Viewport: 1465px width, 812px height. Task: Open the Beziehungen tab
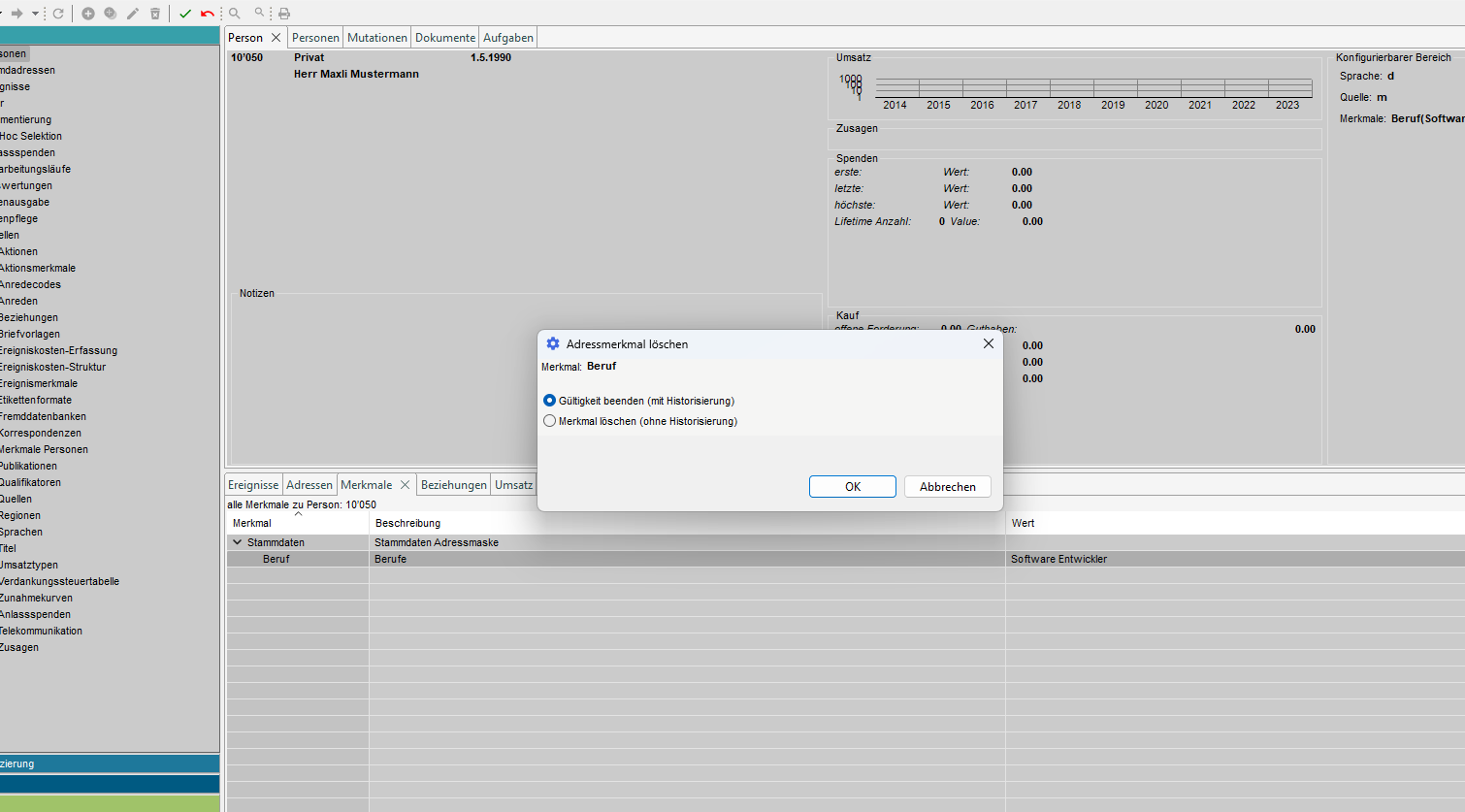click(453, 485)
